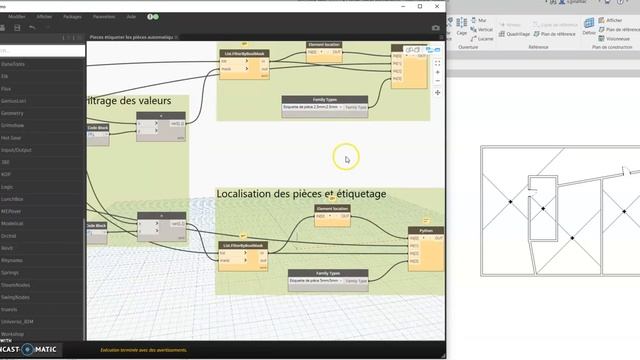Expand the Geometry library category
Viewport: 640px width, 360px height.
[x=12, y=113]
